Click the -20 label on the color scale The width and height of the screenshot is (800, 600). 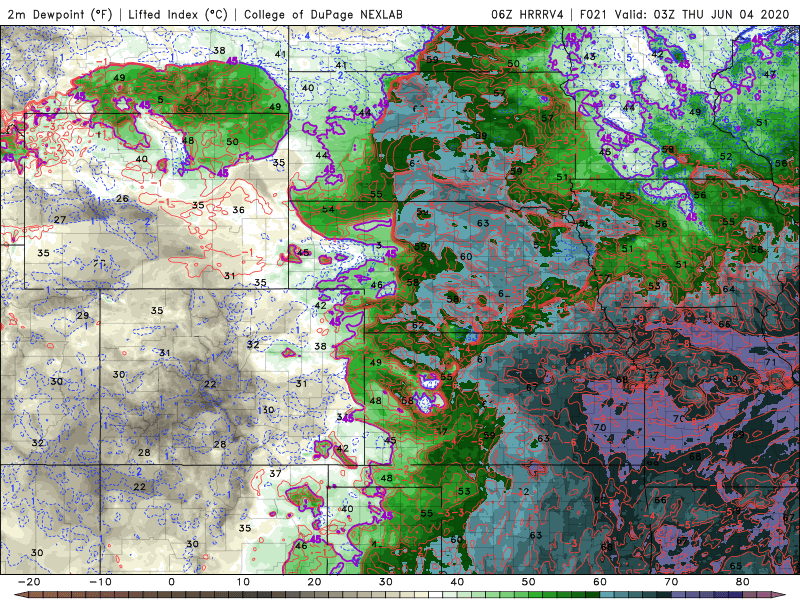tap(29, 582)
